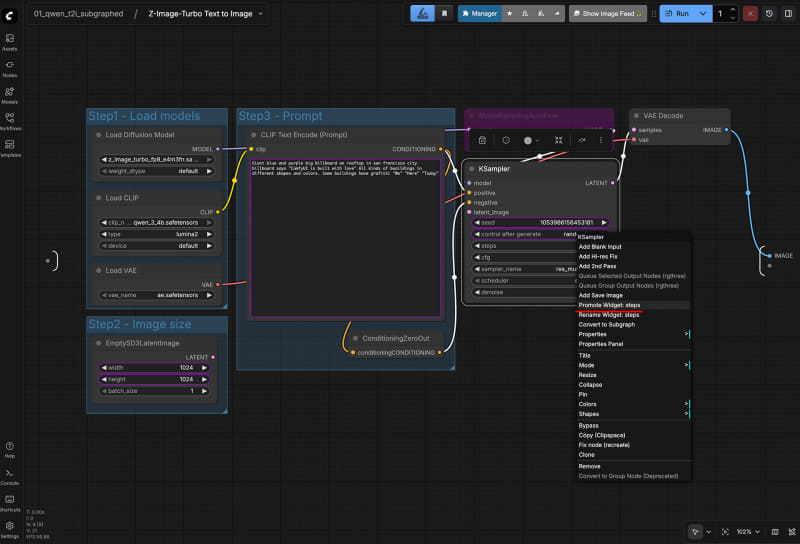Click the Manager button
This screenshot has height=544, width=800.
(480, 14)
